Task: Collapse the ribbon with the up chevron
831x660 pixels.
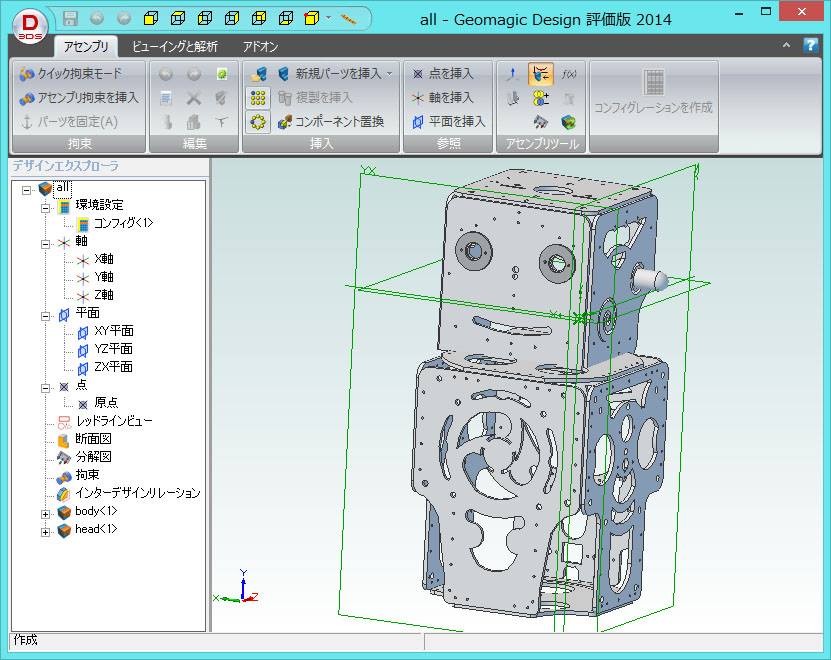Action: [x=786, y=46]
